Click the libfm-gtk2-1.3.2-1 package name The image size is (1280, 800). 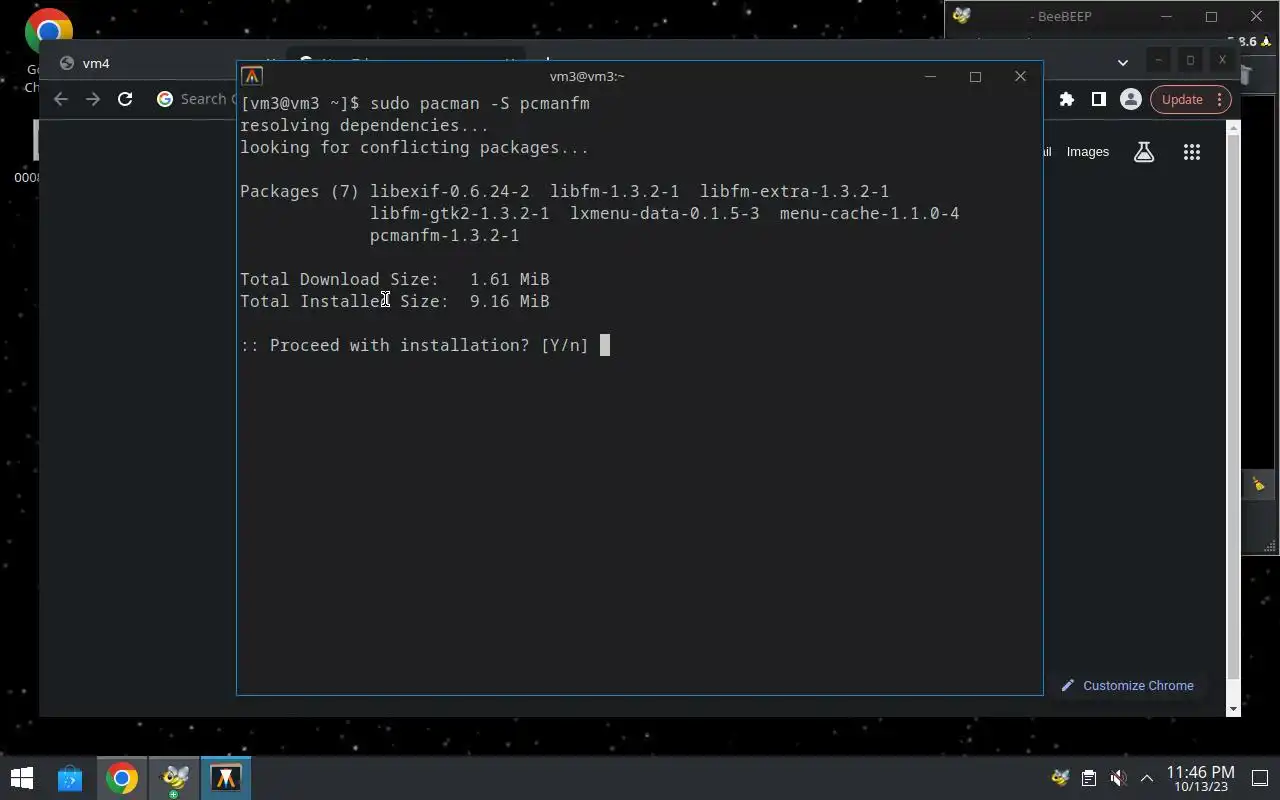pos(460,214)
